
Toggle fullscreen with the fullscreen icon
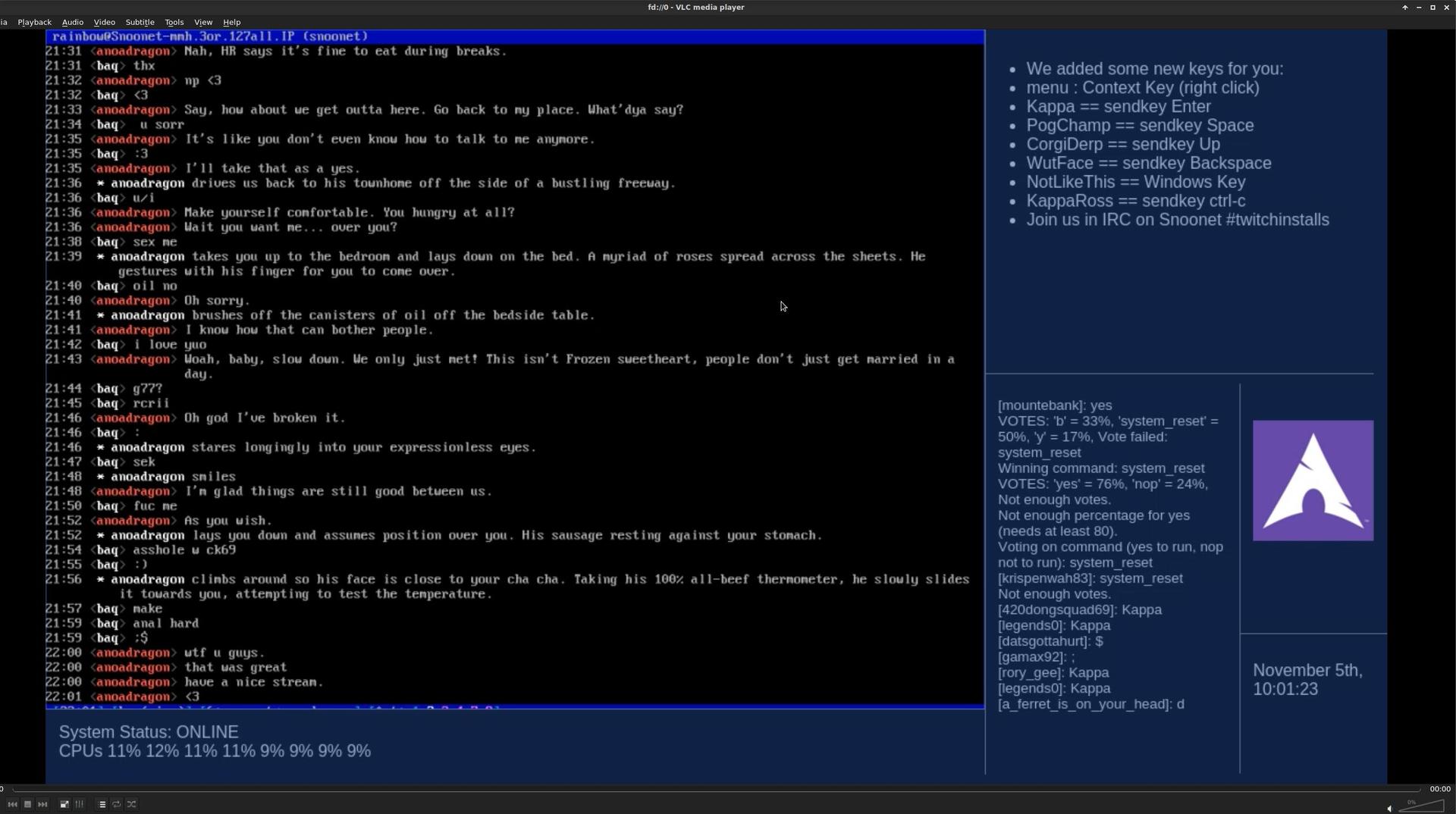tap(64, 804)
